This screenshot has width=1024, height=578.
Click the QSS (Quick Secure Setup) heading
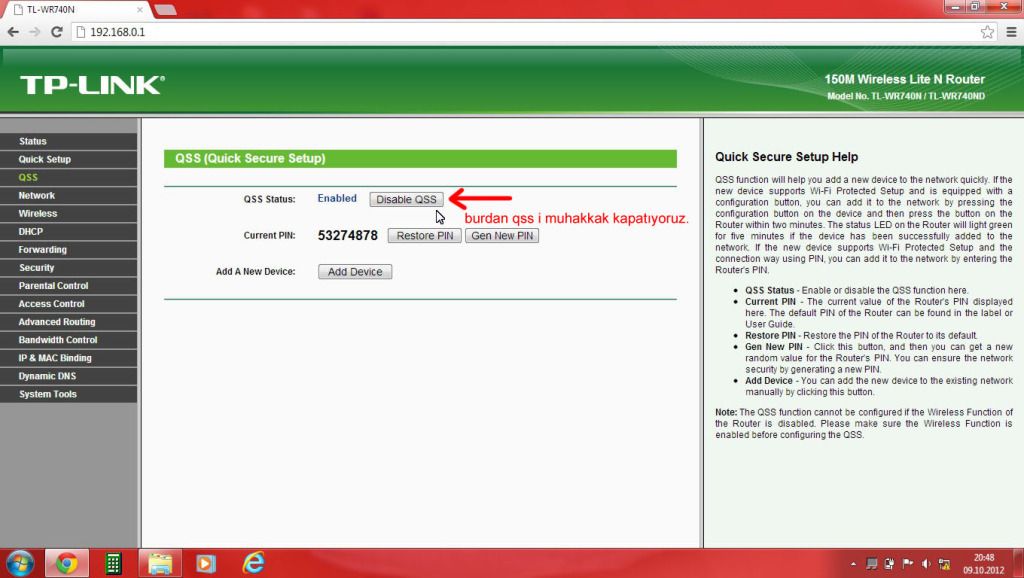(250, 158)
